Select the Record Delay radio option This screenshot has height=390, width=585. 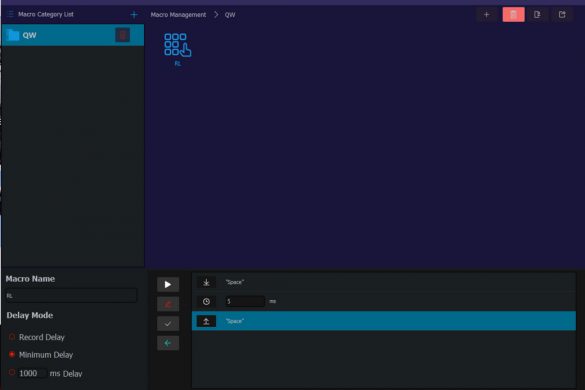coord(12,337)
